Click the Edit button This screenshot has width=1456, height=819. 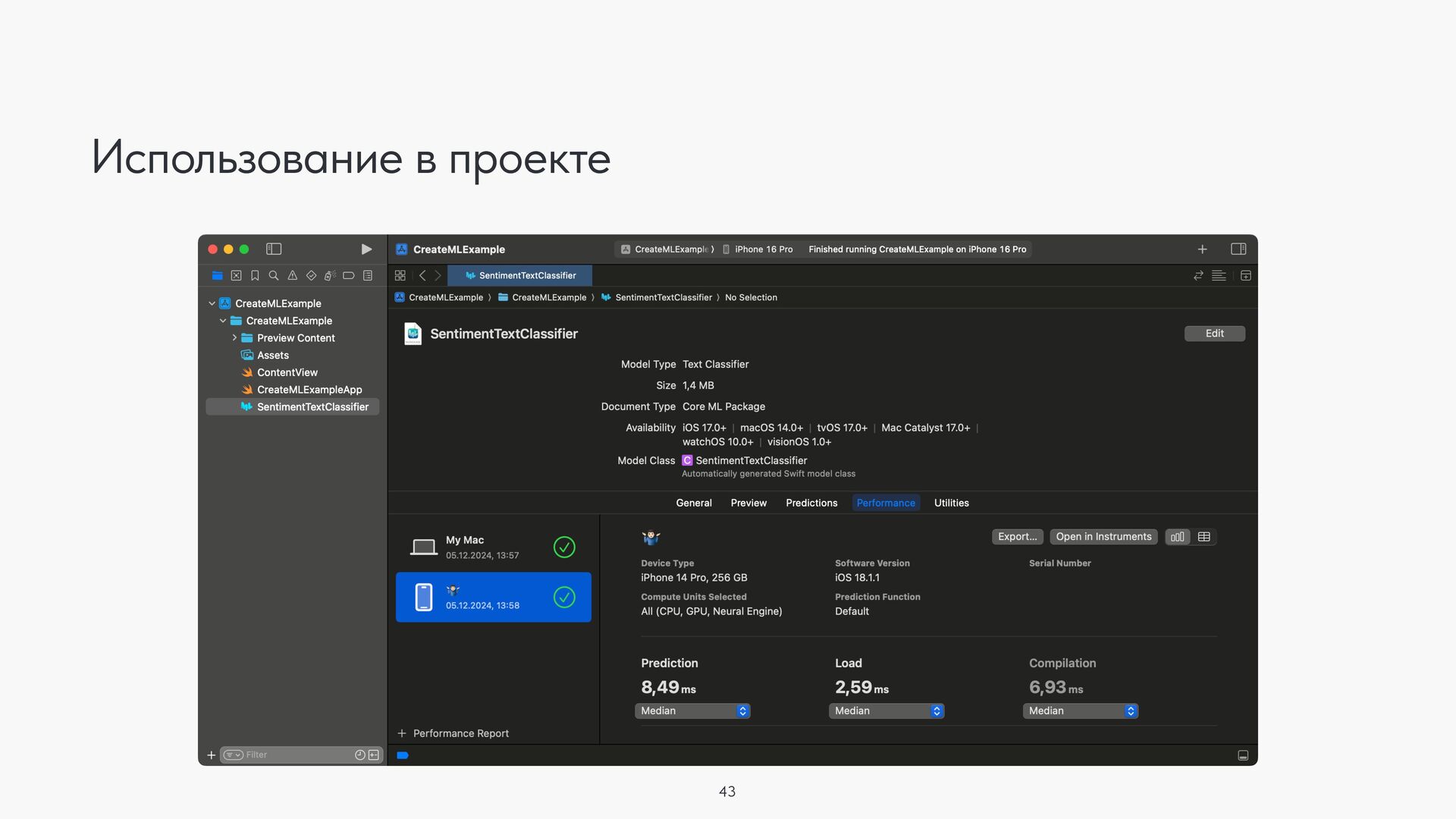click(x=1214, y=334)
